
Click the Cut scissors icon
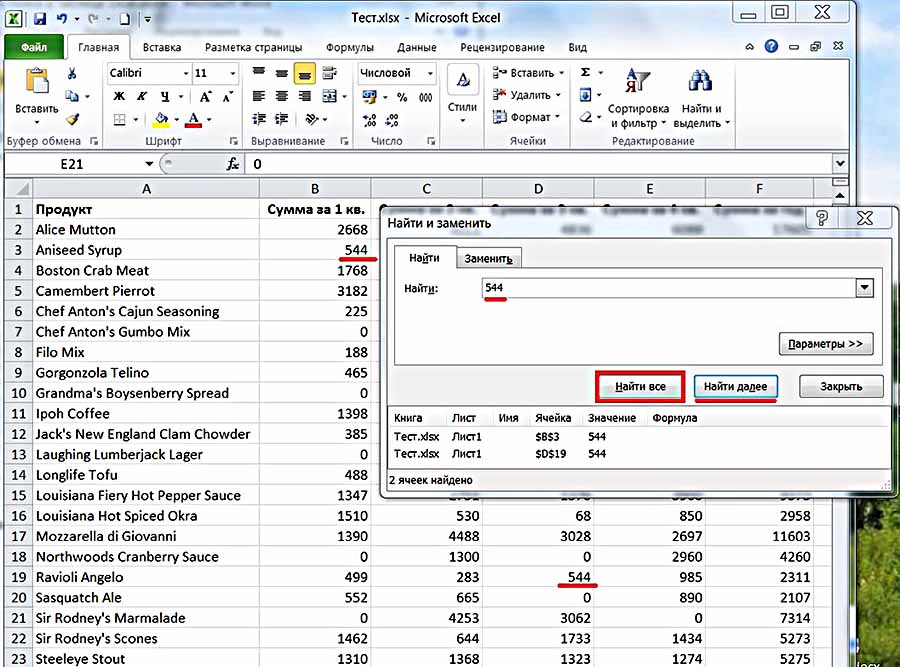point(72,74)
